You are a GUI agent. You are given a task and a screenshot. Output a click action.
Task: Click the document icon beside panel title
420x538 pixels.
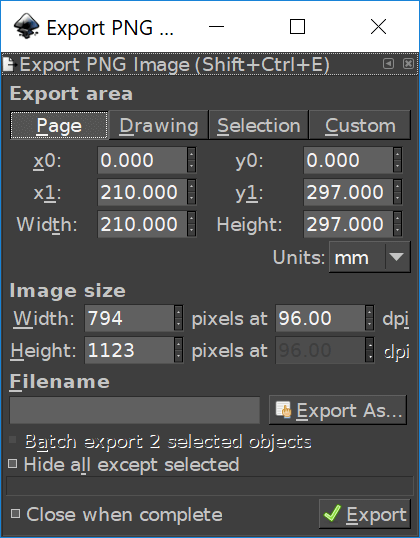pyautogui.click(x=9, y=64)
